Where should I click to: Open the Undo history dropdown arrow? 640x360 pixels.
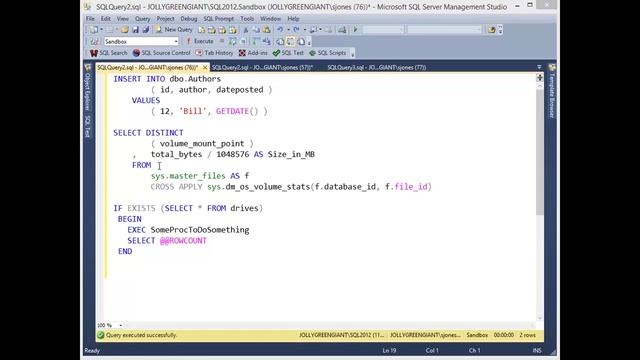pyautogui.click(x=288, y=30)
